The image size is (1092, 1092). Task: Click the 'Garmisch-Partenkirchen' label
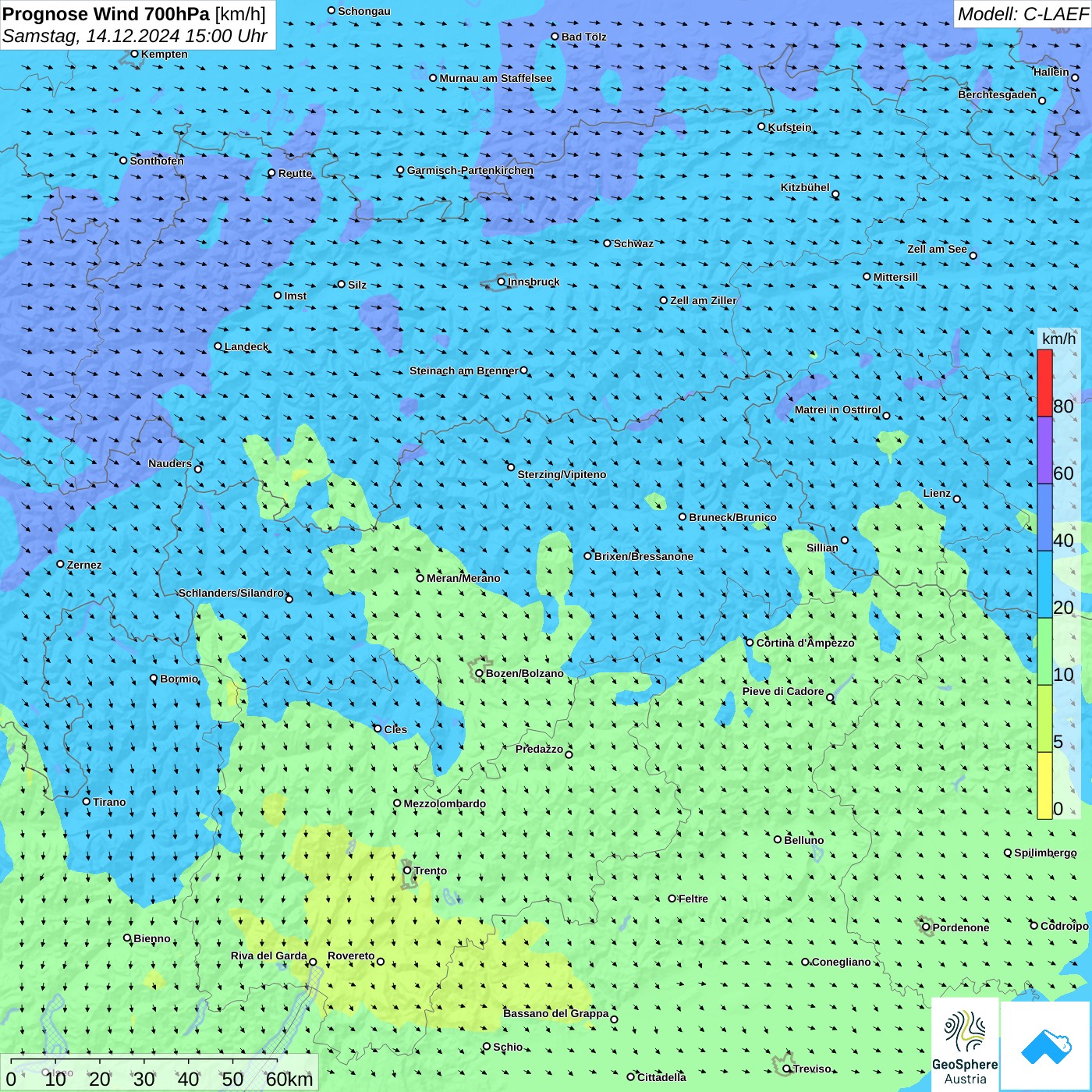[470, 170]
